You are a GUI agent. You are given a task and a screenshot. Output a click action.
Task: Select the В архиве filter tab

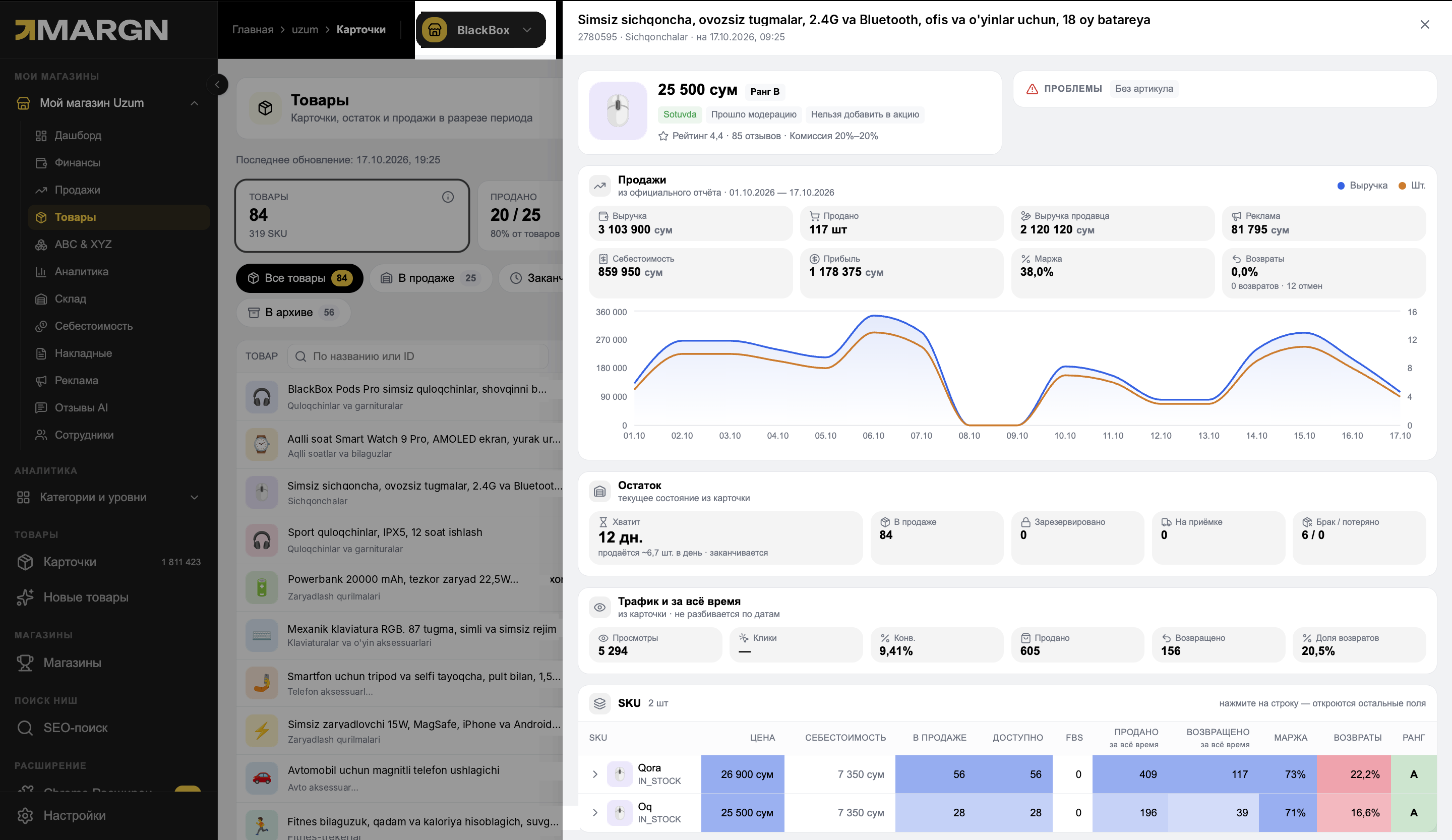pos(293,312)
